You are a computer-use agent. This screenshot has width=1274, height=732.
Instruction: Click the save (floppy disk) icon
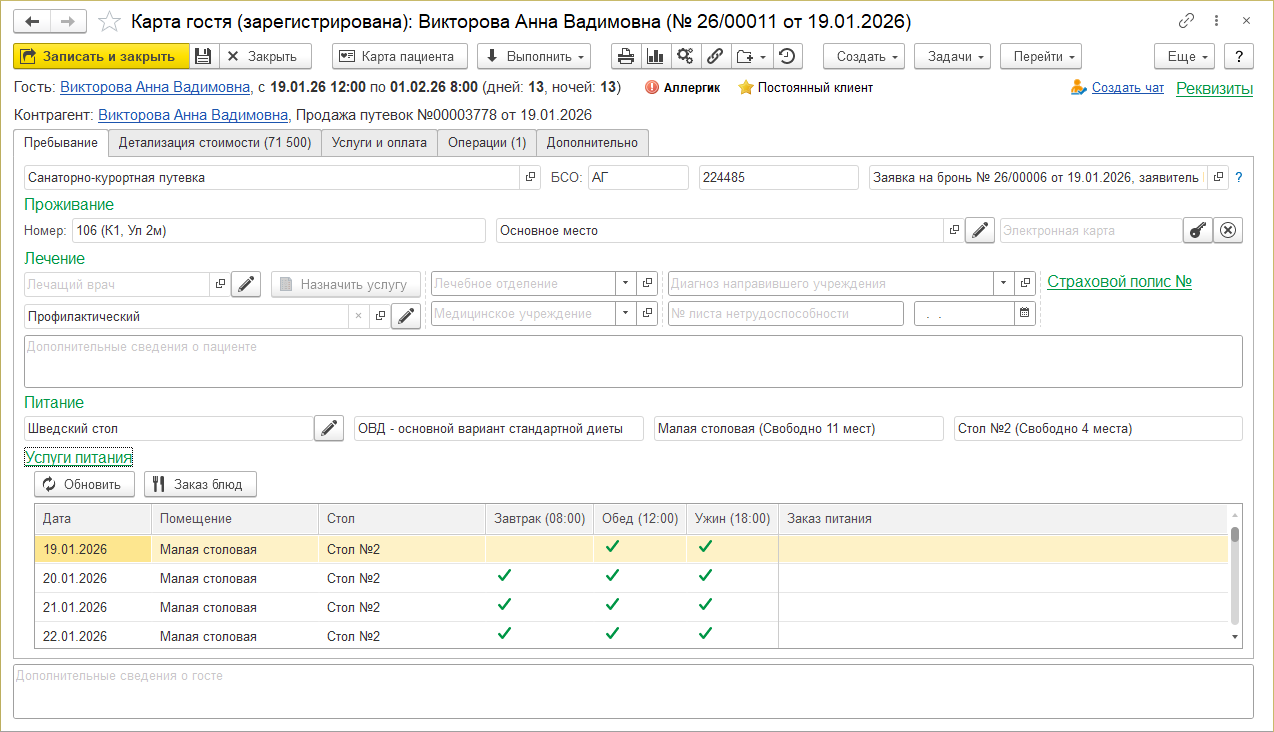pyautogui.click(x=203, y=57)
